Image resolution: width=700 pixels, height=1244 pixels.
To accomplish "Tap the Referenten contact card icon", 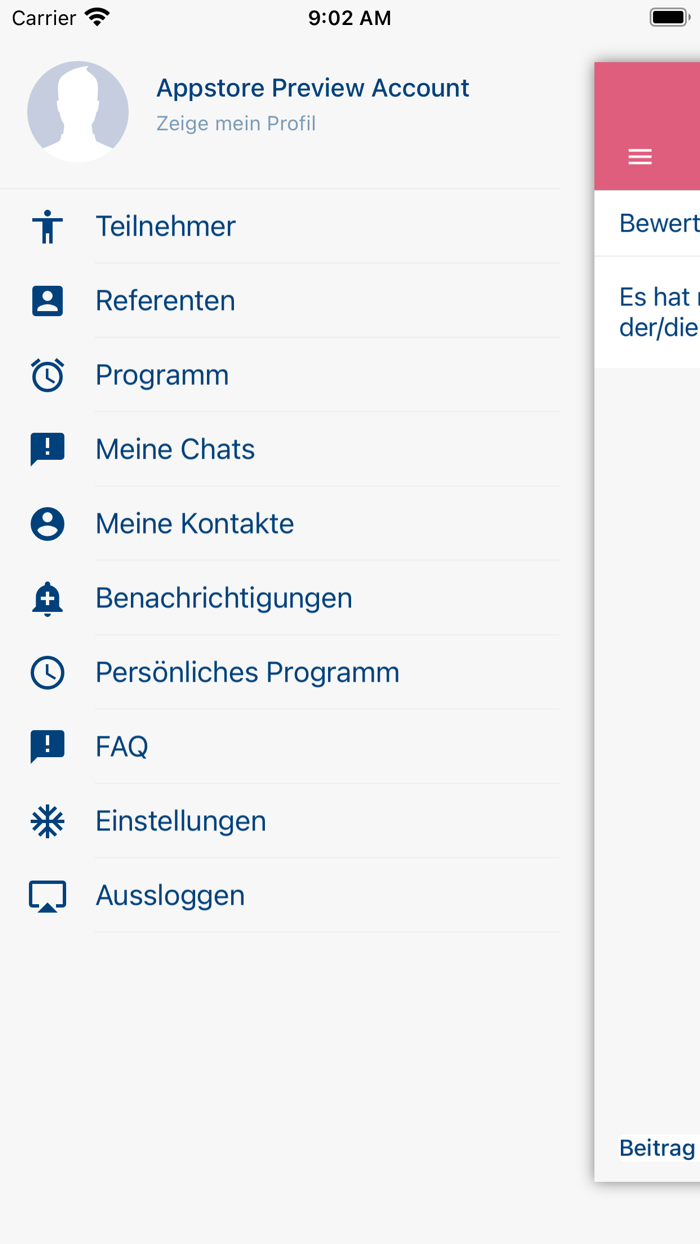I will (47, 301).
